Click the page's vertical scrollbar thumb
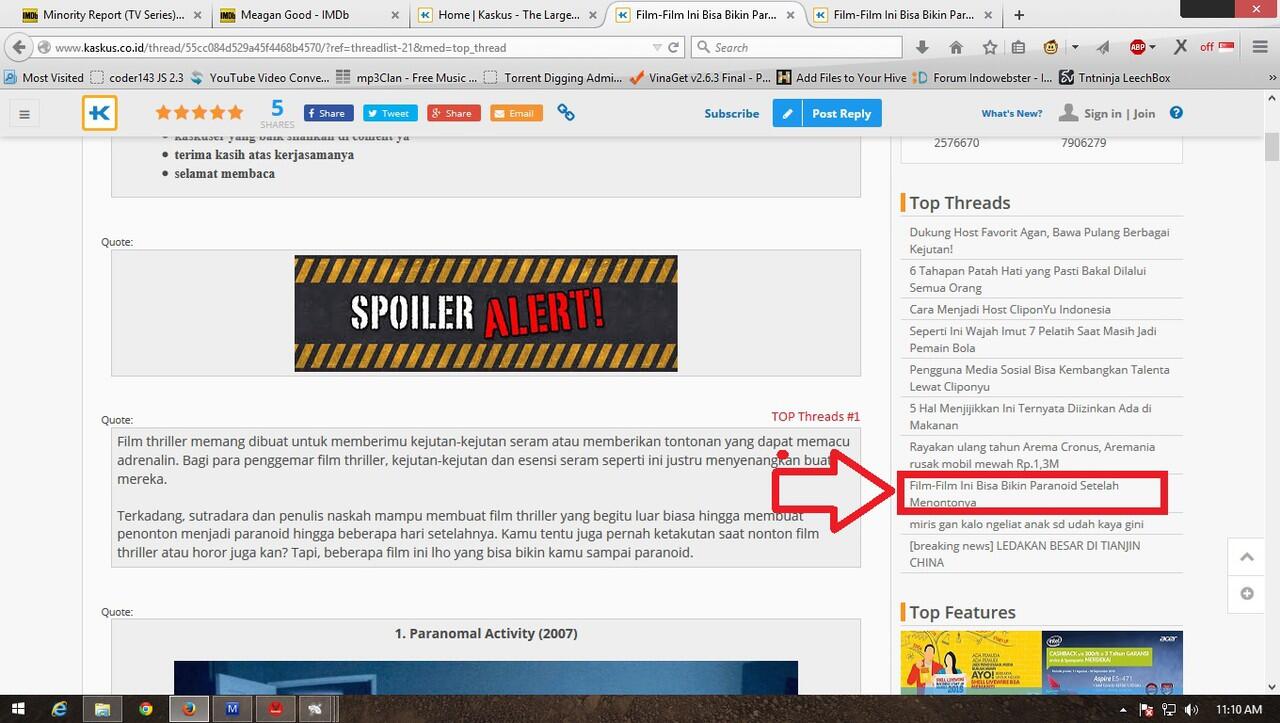The height and width of the screenshot is (723, 1280). tap(1271, 147)
